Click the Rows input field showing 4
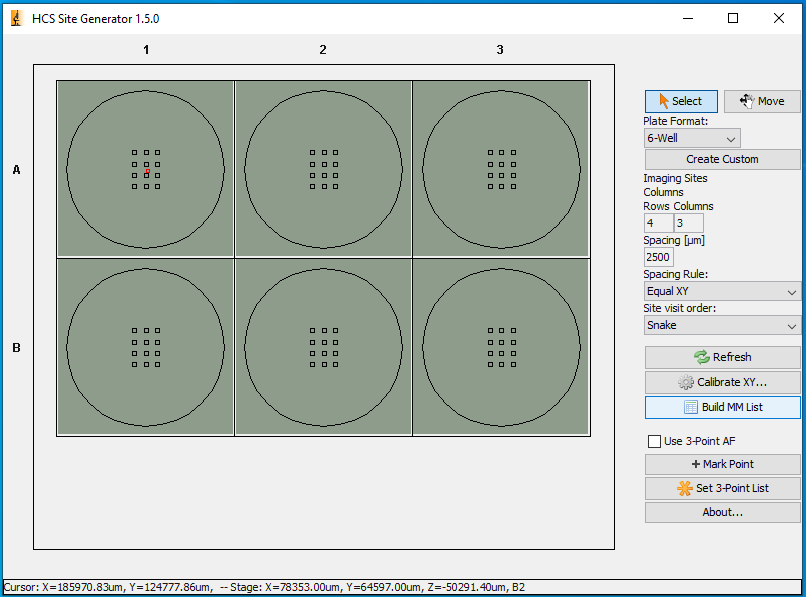 [657, 223]
